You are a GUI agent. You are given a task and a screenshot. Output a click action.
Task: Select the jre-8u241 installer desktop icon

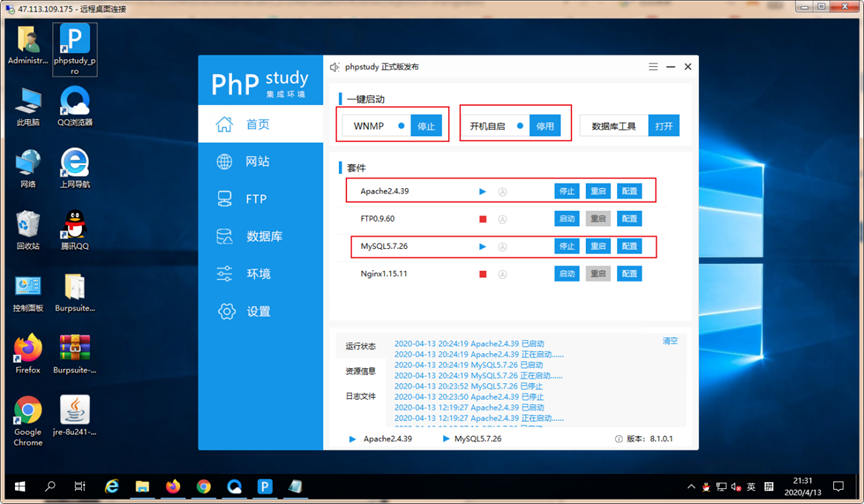(75, 416)
